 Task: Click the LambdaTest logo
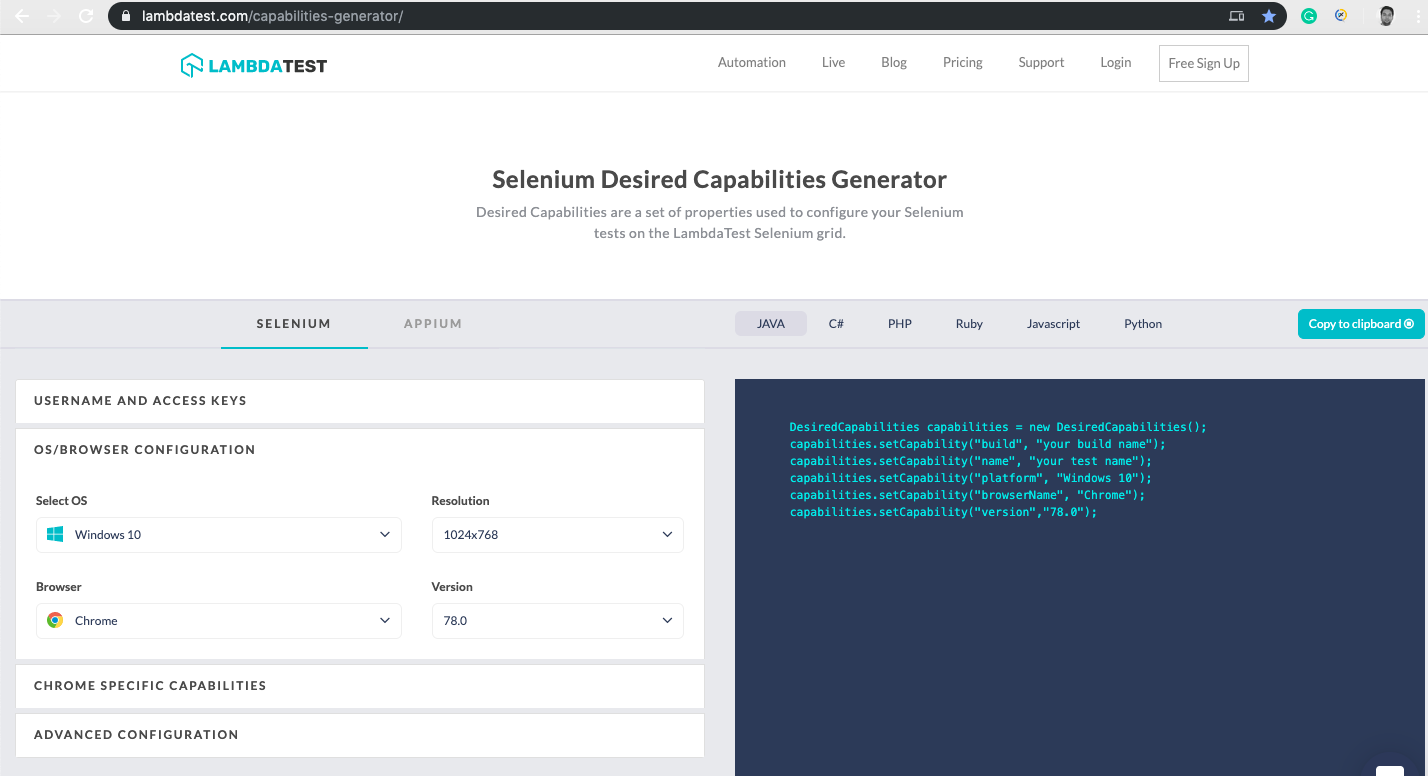pos(253,63)
